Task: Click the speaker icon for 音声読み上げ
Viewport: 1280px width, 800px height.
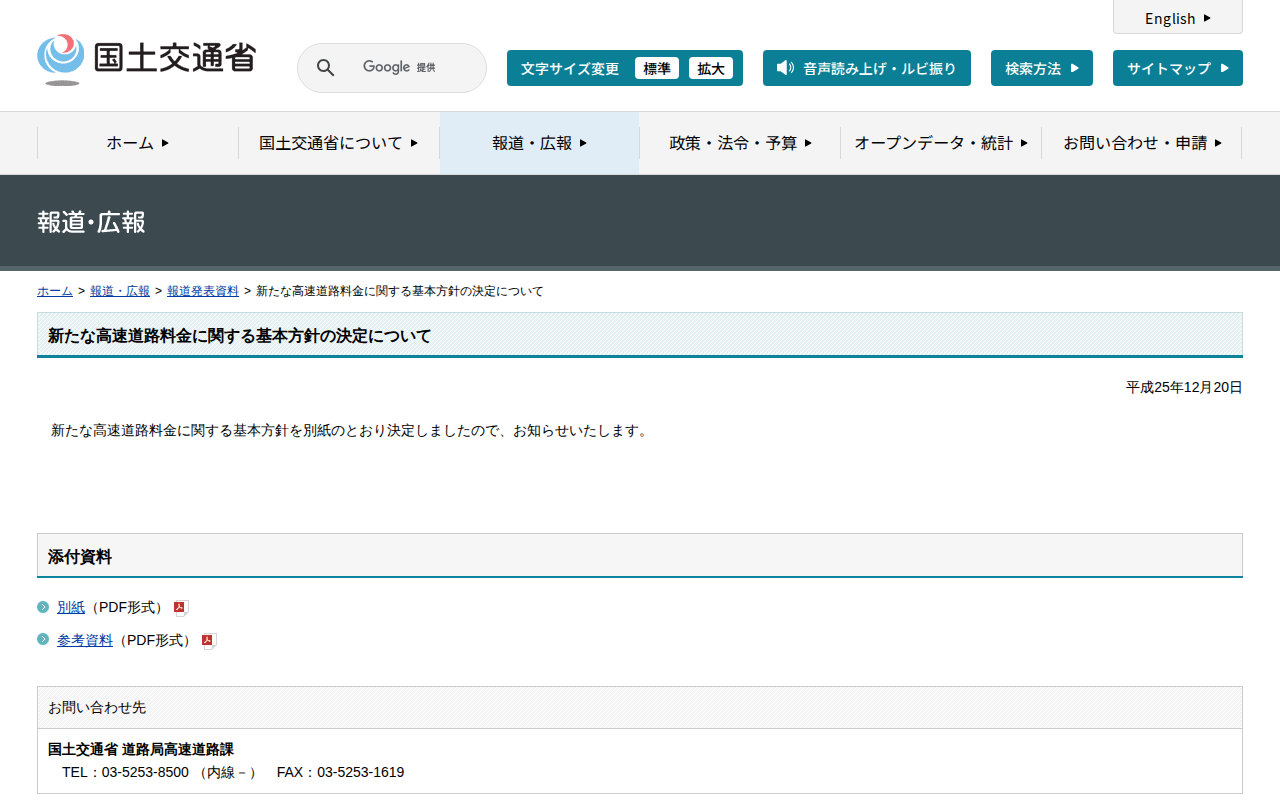Action: click(785, 68)
